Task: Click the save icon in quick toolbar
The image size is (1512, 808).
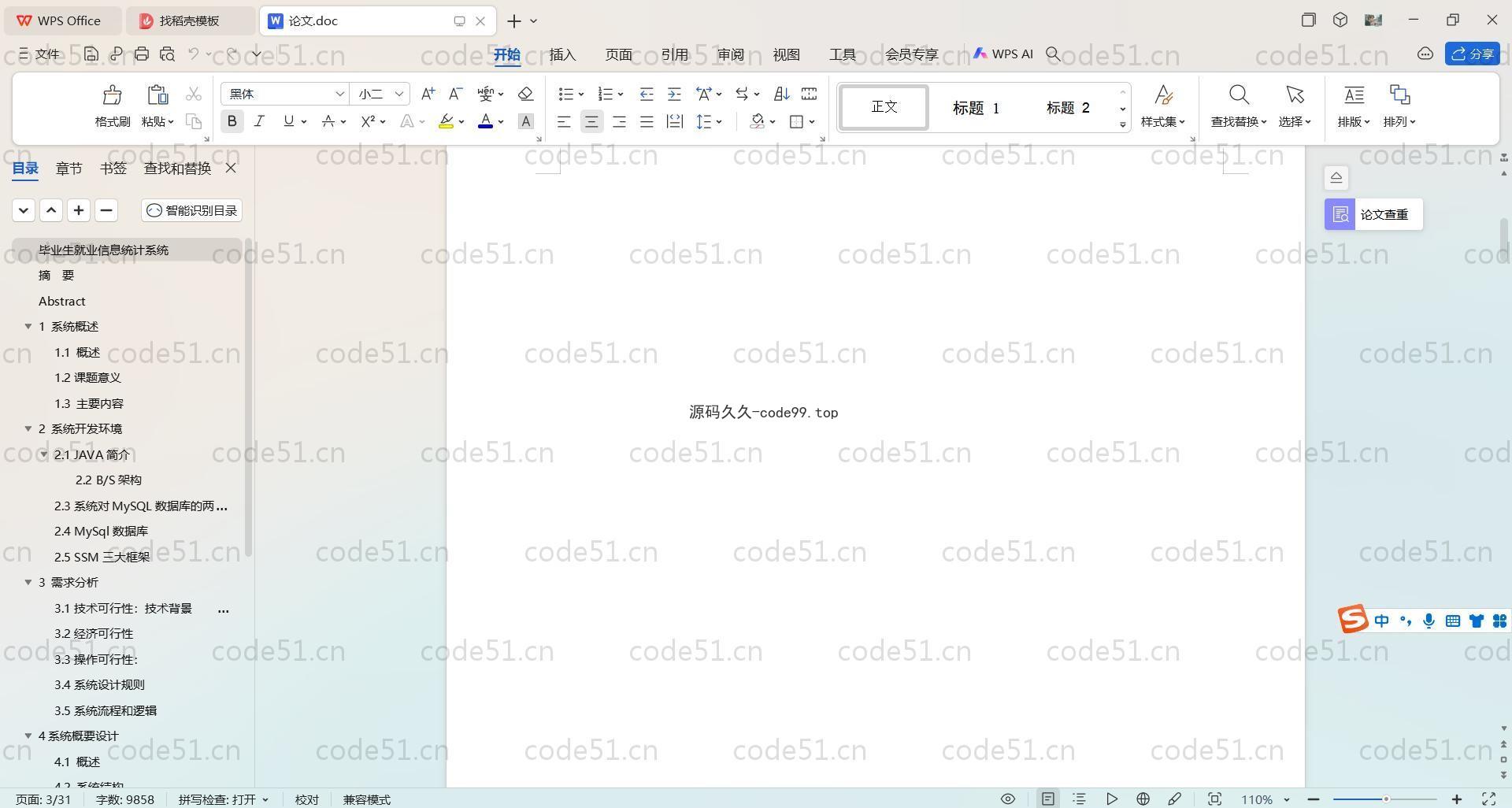Action: [91, 54]
